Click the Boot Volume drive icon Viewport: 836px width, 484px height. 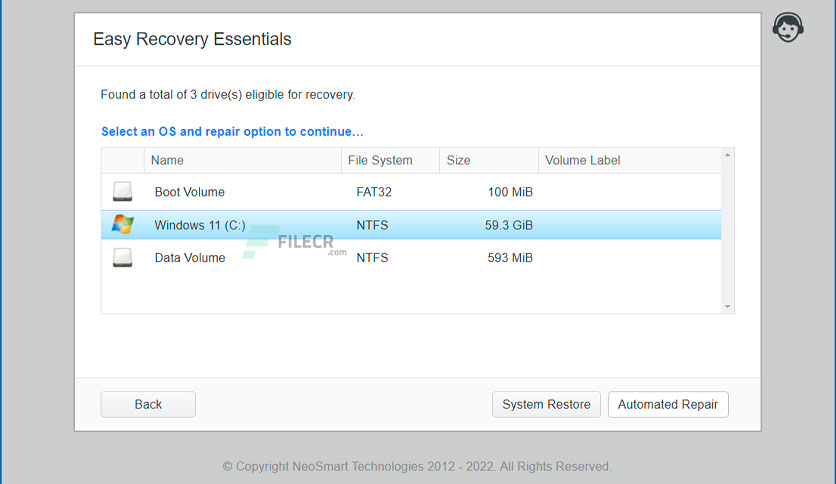[x=122, y=191]
